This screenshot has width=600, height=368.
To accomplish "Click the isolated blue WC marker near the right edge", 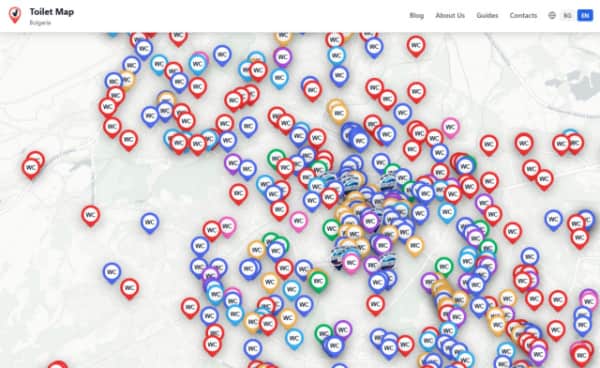I will 553,220.
